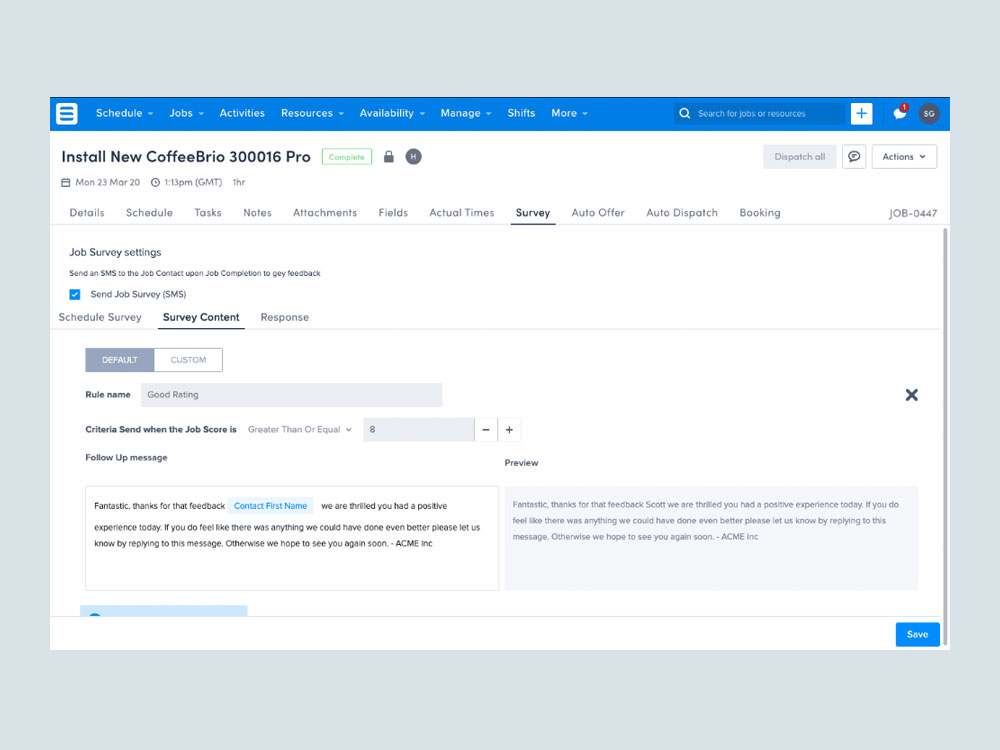Switch to the Actual Times tab
The height and width of the screenshot is (750, 1000).
click(462, 213)
